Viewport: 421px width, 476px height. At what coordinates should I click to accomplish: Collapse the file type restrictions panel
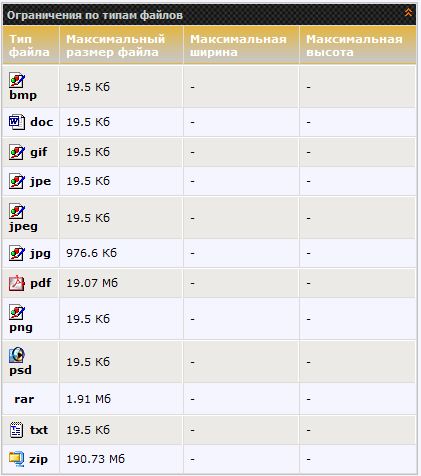pos(408,13)
